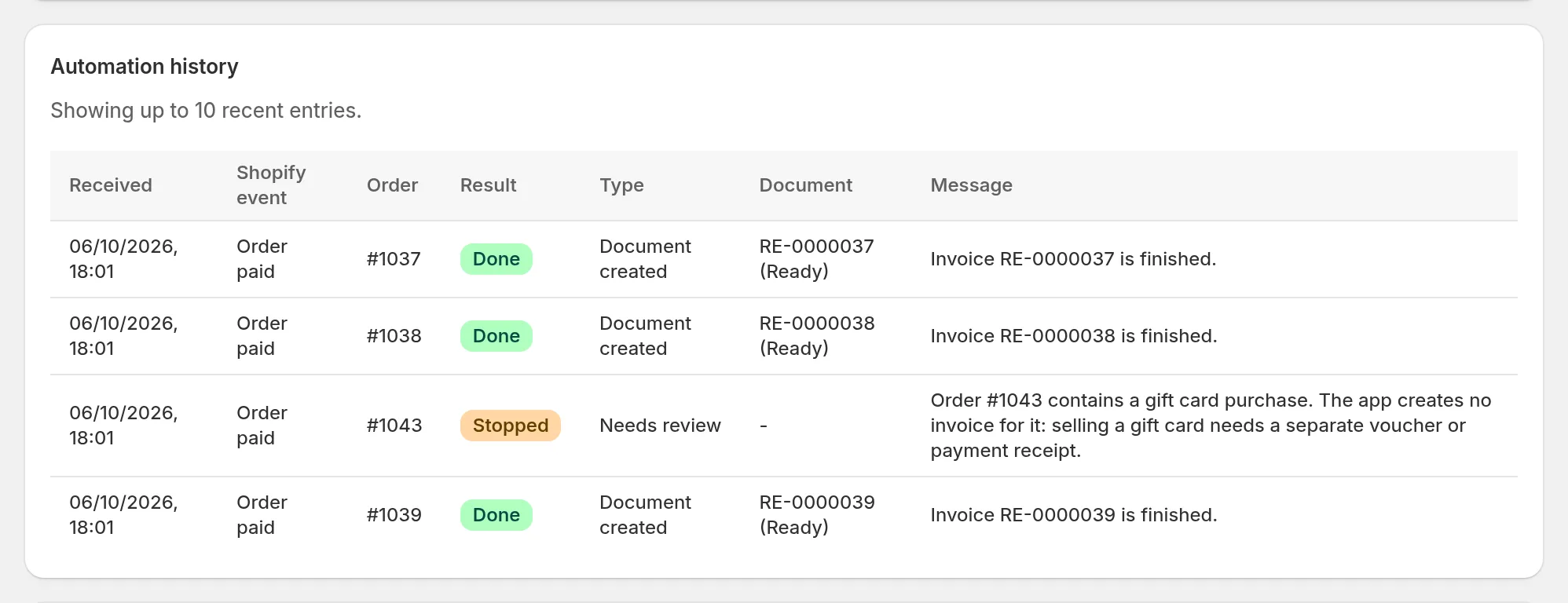Click 'Order paid' event in the #1037 row
The image size is (1568, 603).
262,259
